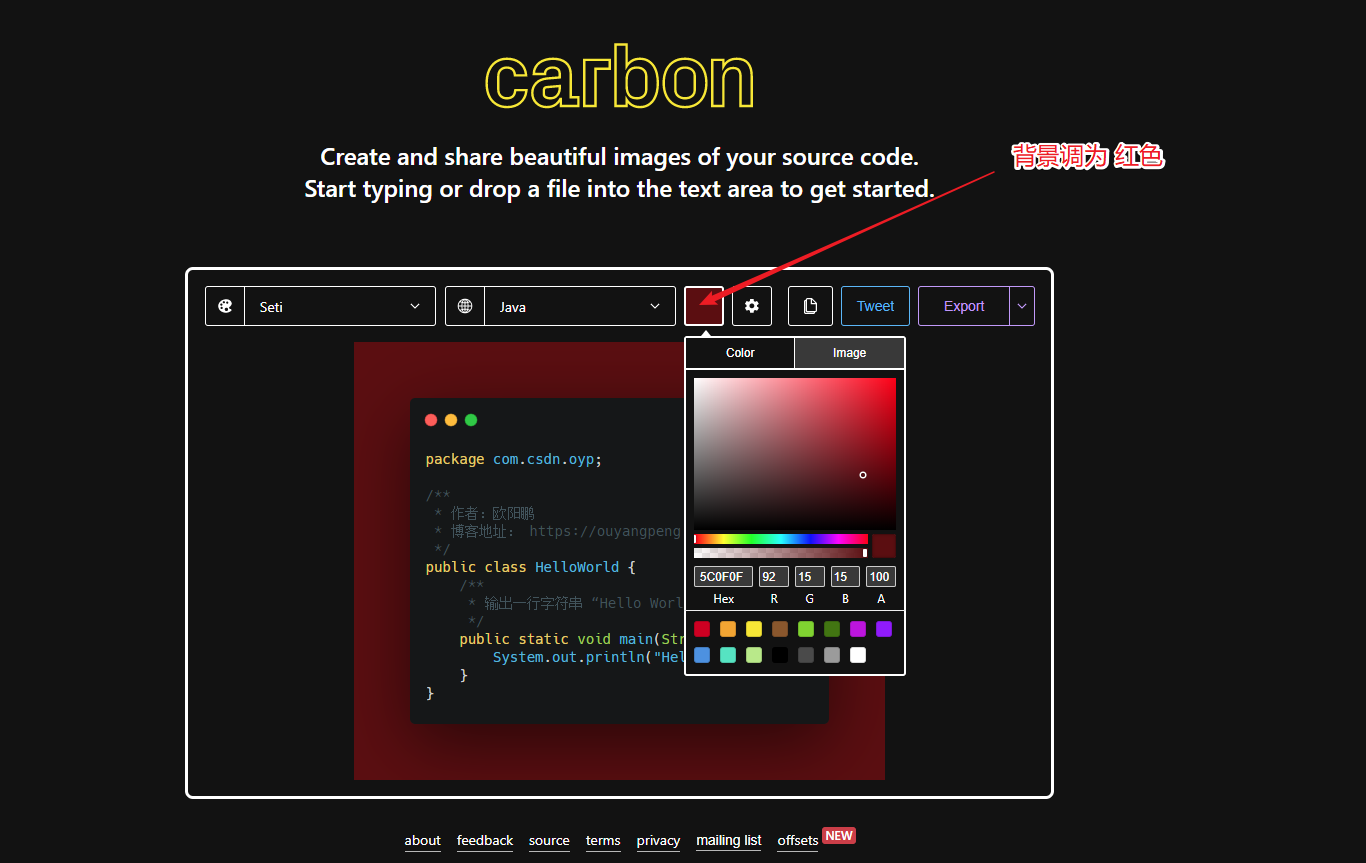This screenshot has width=1366, height=863.
Task: Expand the Export options arrow
Action: point(1022,306)
